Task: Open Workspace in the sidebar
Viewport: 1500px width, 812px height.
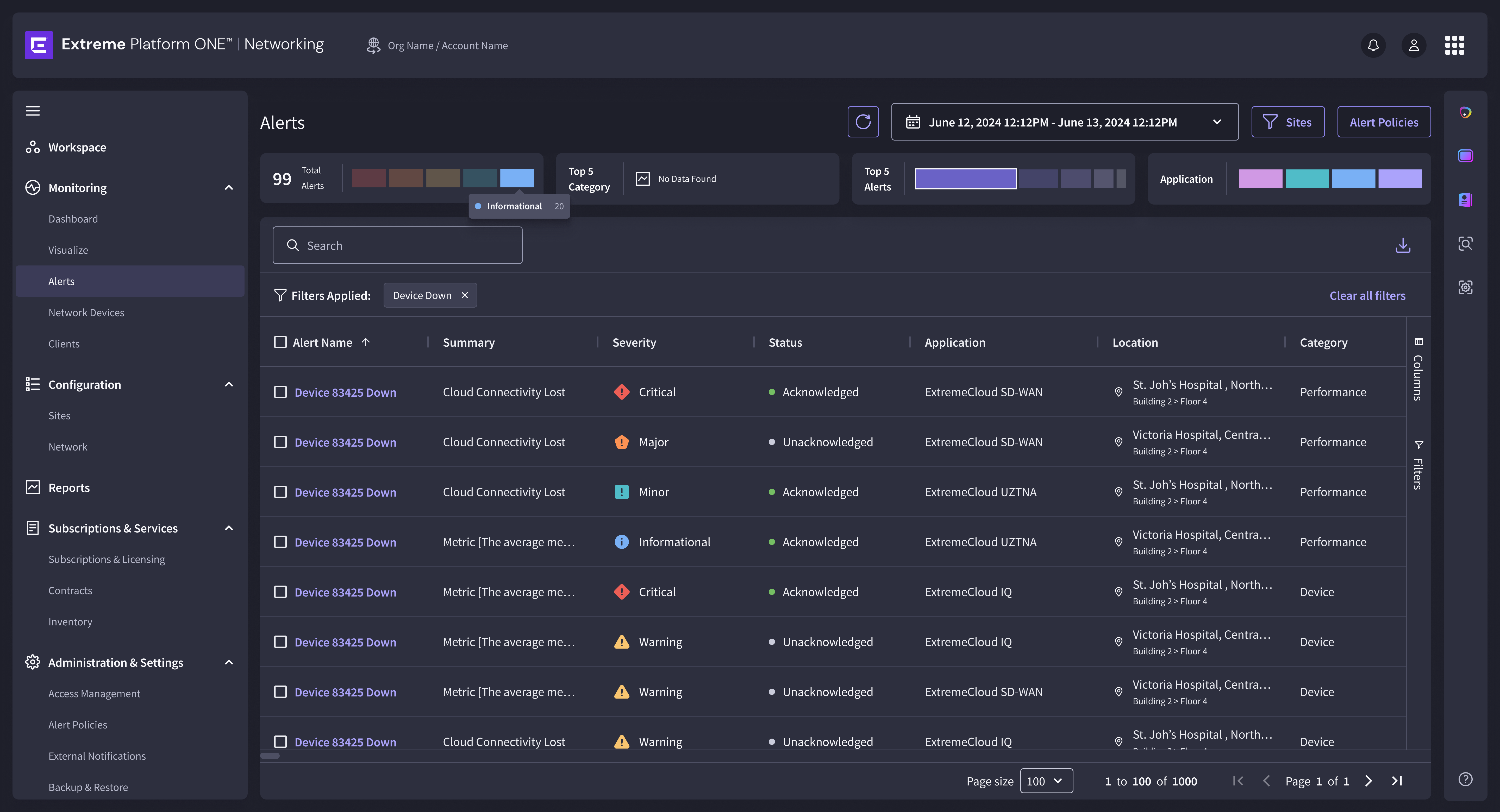Action: coord(77,147)
